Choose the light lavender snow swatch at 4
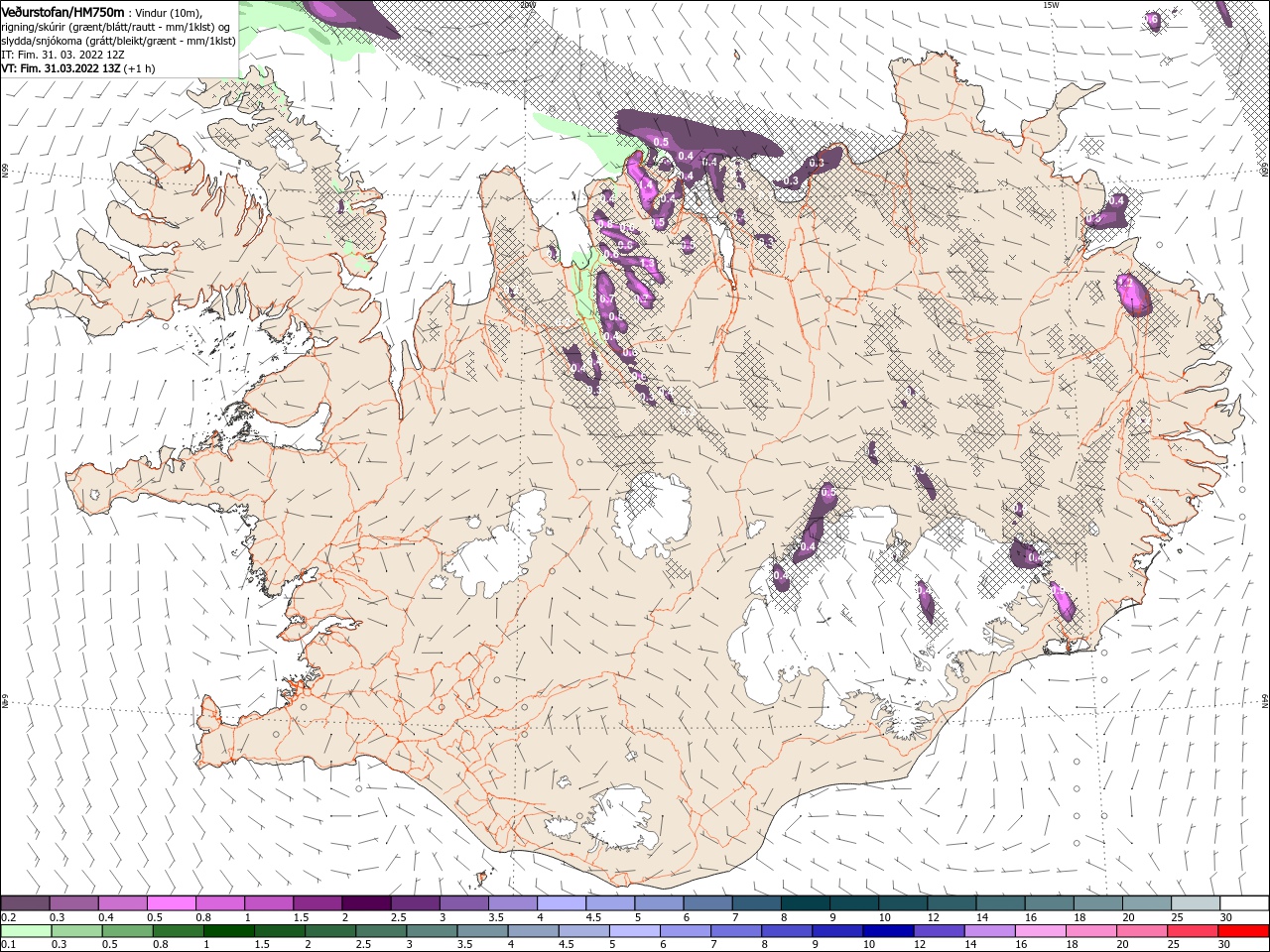 (x=560, y=902)
